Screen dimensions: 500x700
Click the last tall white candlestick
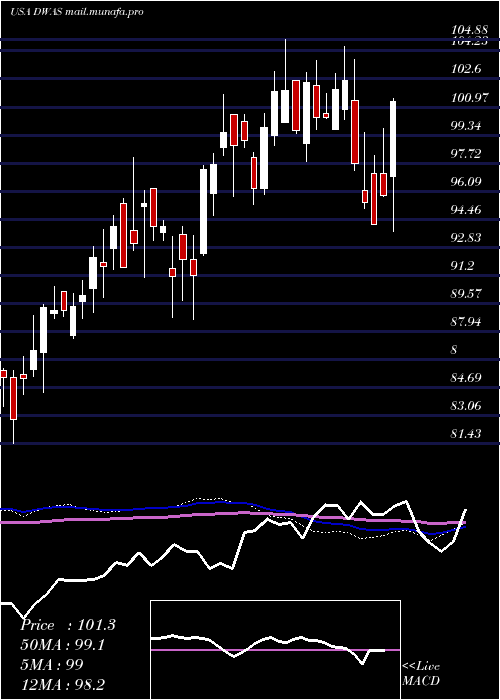(393, 139)
